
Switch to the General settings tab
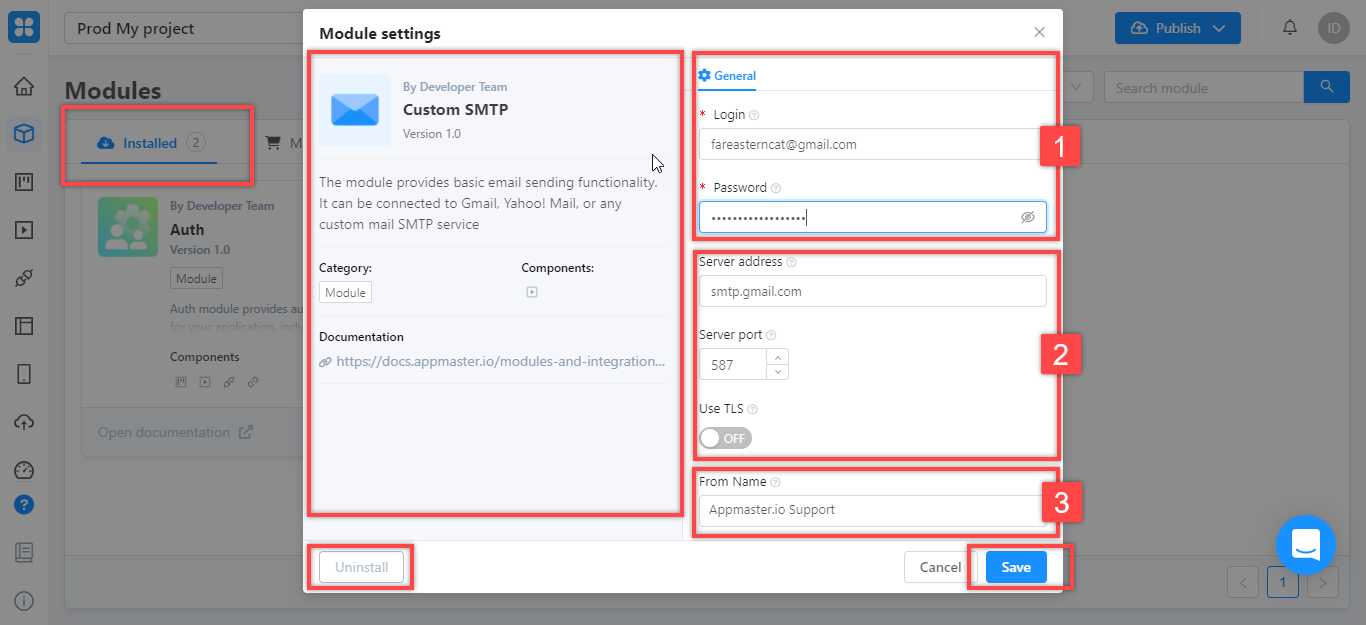[x=727, y=76]
